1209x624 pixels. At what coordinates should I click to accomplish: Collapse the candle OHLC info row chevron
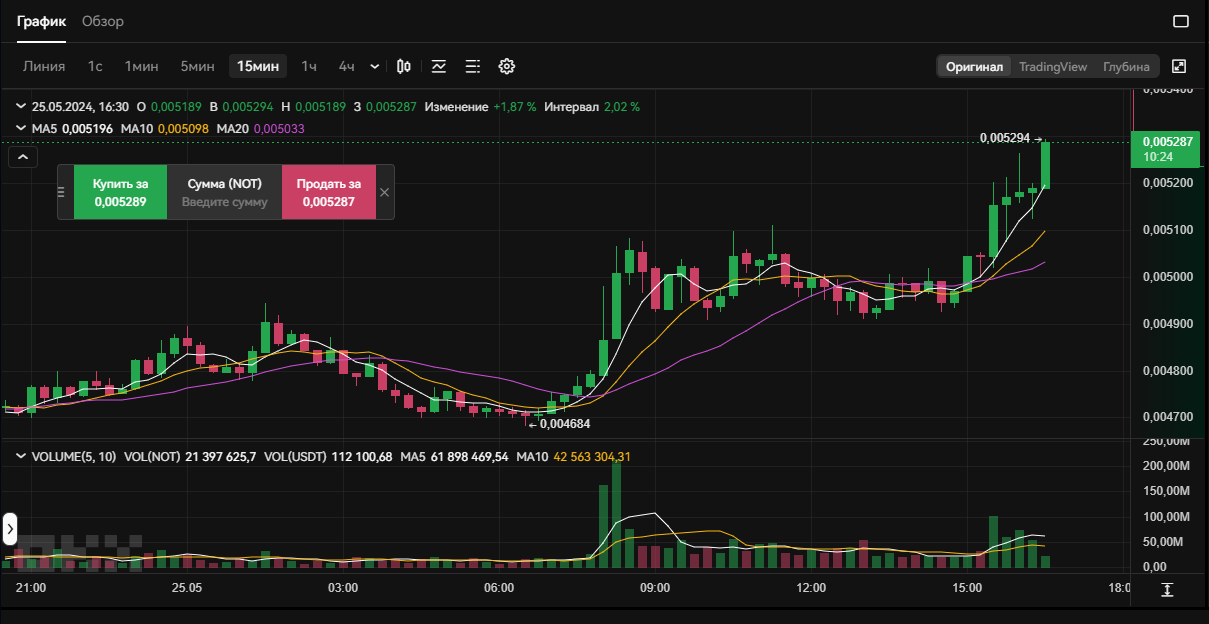[21, 106]
